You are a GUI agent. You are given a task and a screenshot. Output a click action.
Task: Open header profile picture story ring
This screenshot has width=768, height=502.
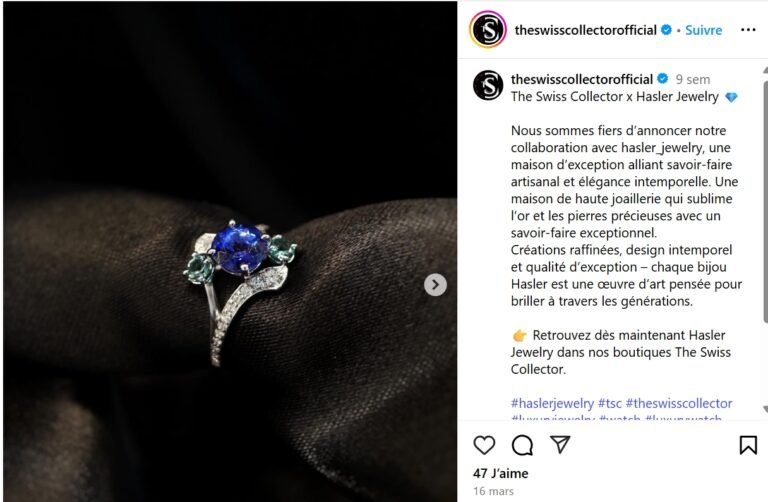tap(488, 29)
